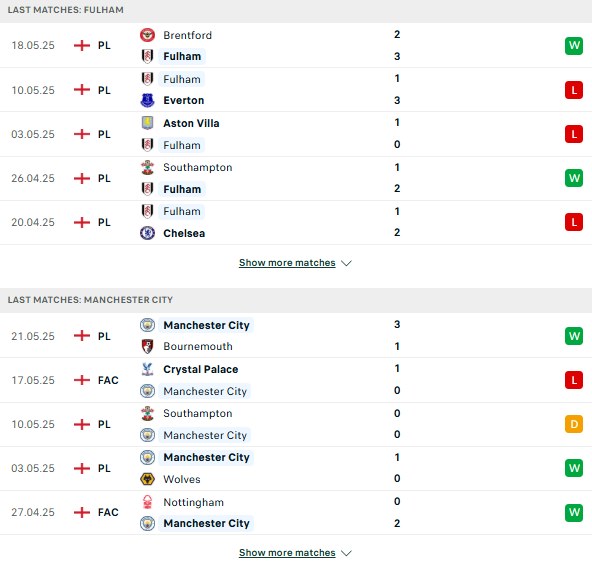The height and width of the screenshot is (567, 592).
Task: Click the Brentford club crest icon
Action: click(x=147, y=35)
